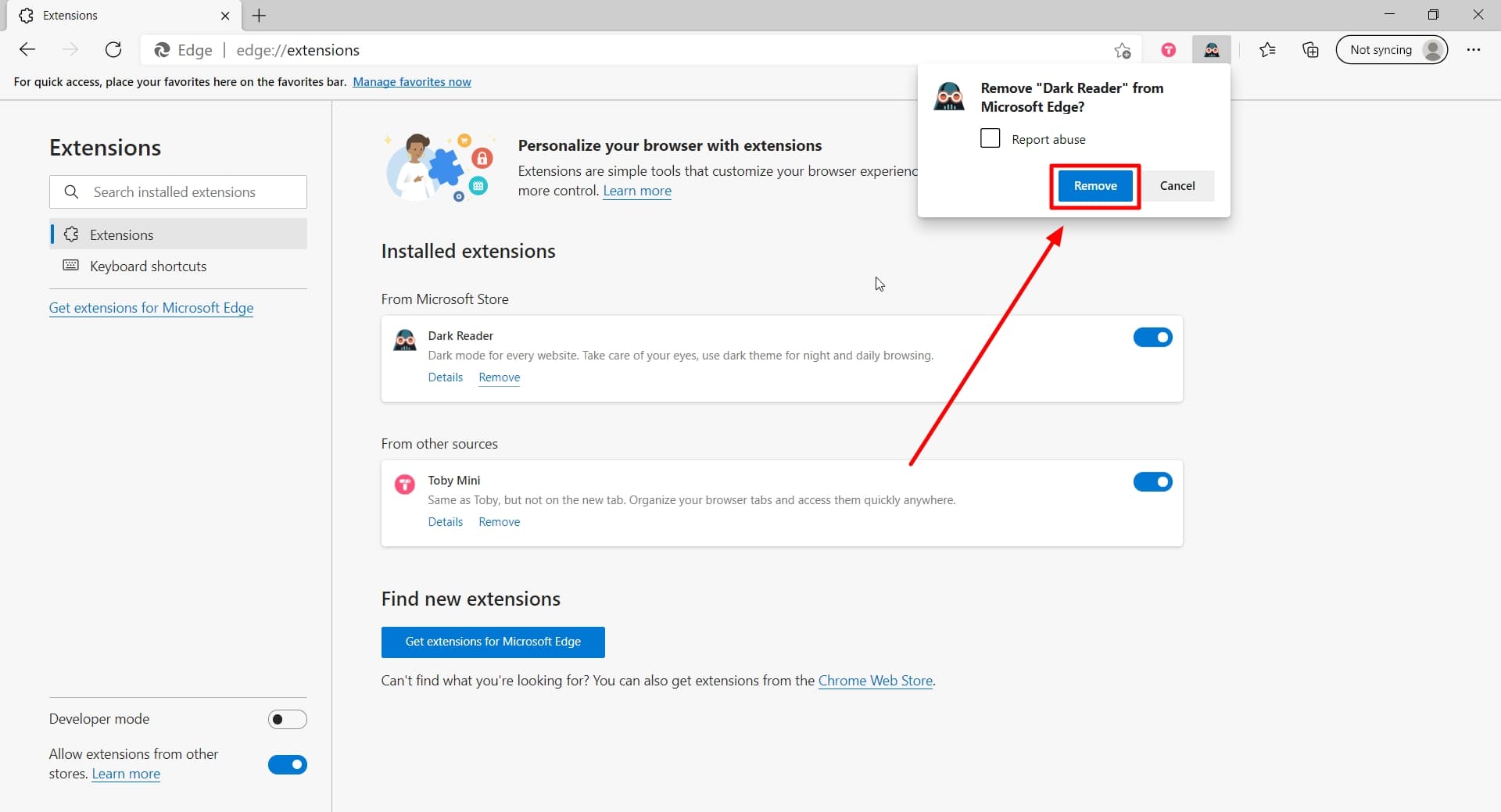The height and width of the screenshot is (812, 1501).
Task: Go back with the browser back arrow
Action: click(x=27, y=50)
